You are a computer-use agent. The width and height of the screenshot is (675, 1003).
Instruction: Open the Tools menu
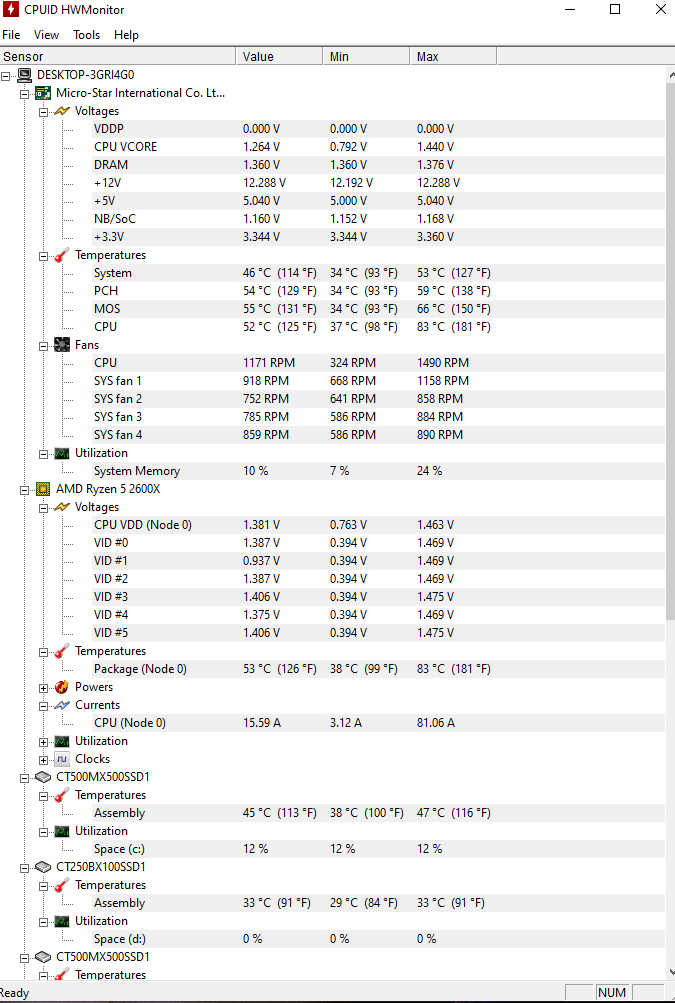[x=86, y=34]
